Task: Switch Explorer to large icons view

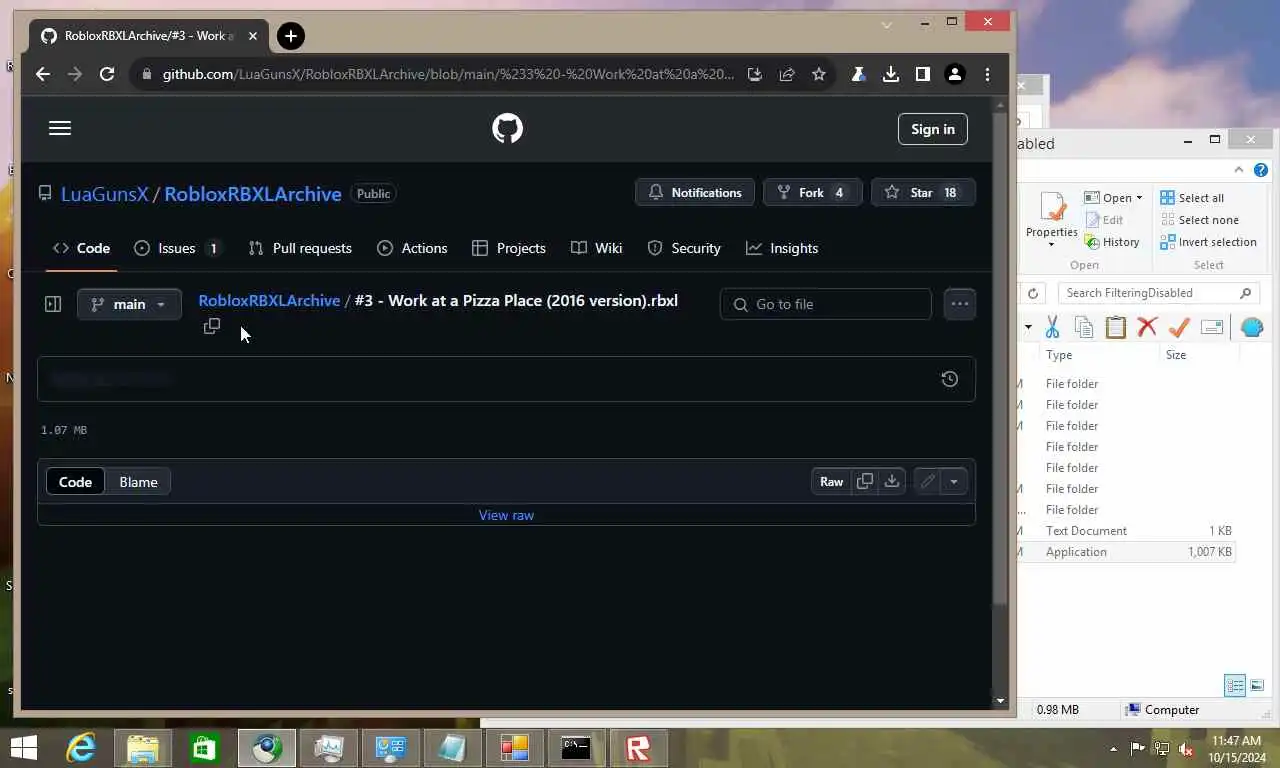Action: (1257, 686)
